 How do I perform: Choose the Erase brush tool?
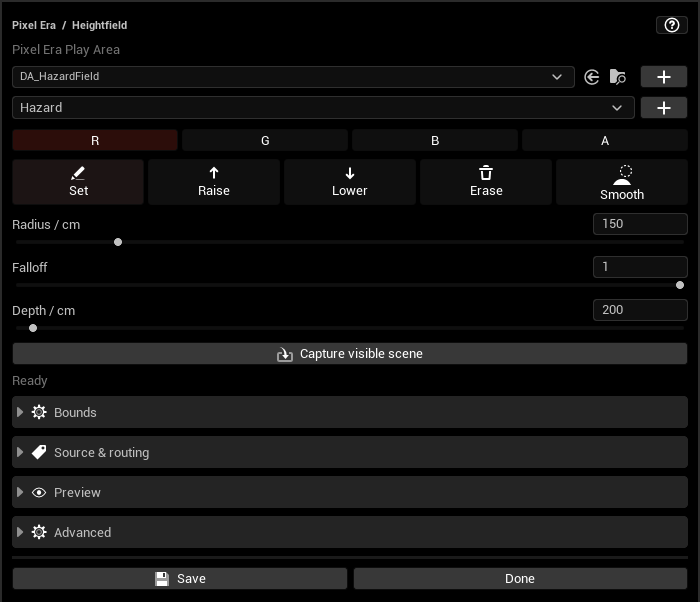click(486, 182)
